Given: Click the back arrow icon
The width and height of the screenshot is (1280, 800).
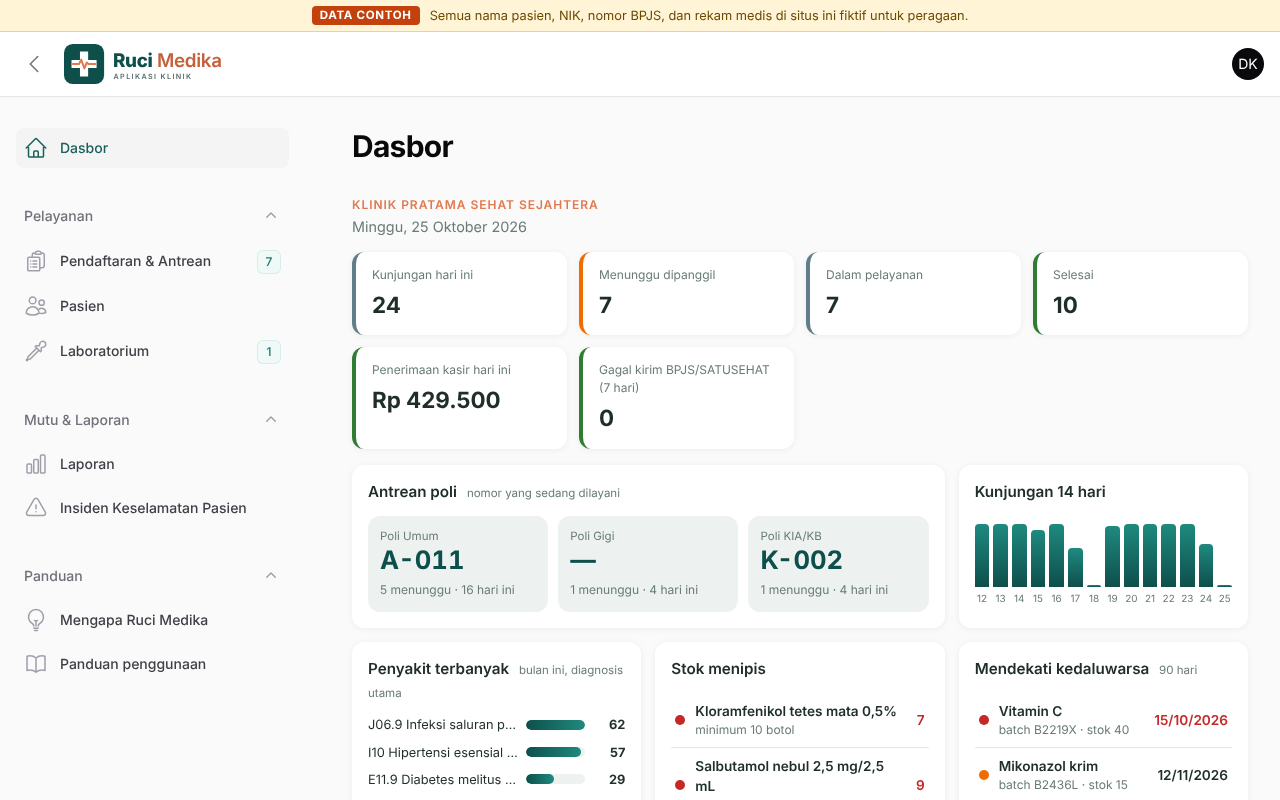Looking at the screenshot, I should [34, 64].
